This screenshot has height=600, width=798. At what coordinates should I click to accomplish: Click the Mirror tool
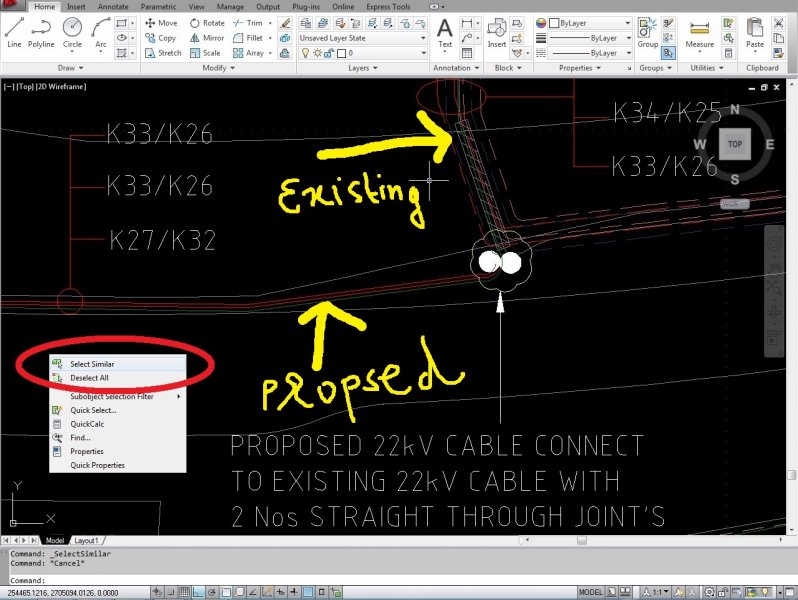[x=207, y=38]
